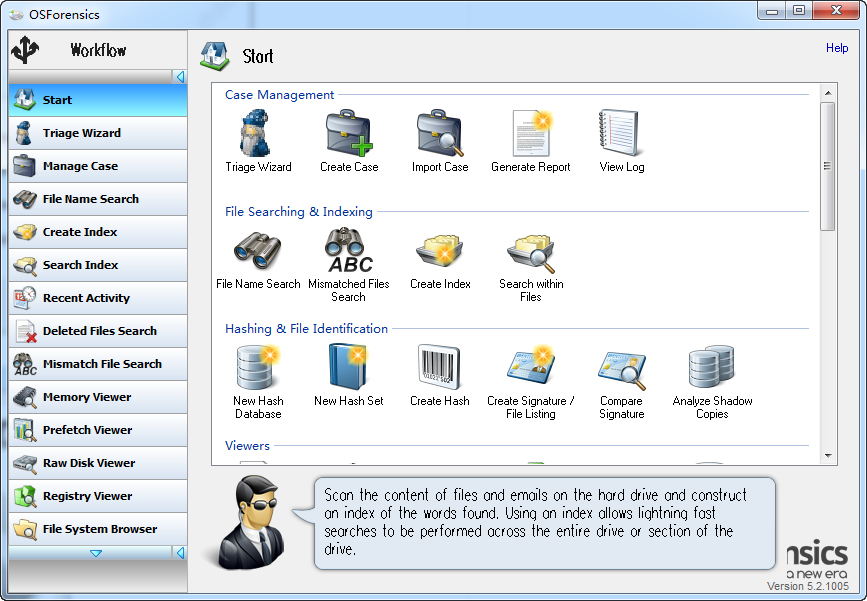Image resolution: width=867 pixels, height=601 pixels.
Task: Open File Name Search binoculars in main panel
Action: tap(258, 252)
